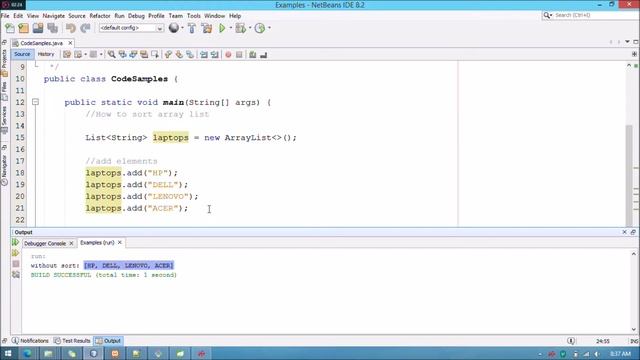Viewport: 640px width, 360px height.
Task: Open the Debug menu
Action: [136, 16]
